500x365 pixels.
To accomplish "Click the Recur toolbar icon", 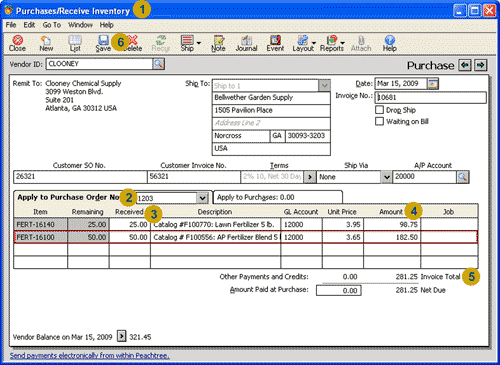I will 161,43.
